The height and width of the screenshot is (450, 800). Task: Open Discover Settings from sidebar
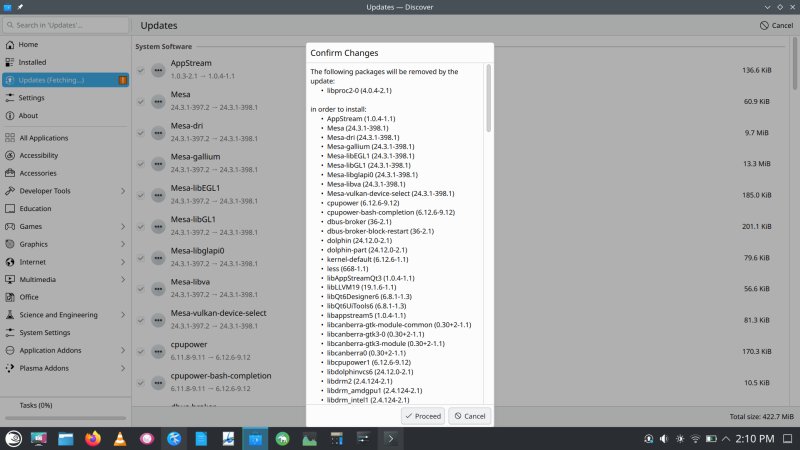pos(65,98)
